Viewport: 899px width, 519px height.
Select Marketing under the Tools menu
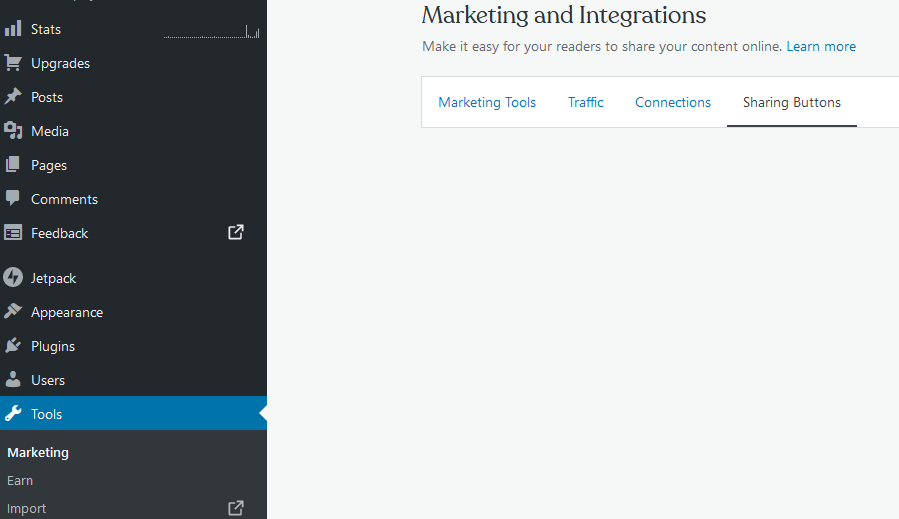point(38,452)
